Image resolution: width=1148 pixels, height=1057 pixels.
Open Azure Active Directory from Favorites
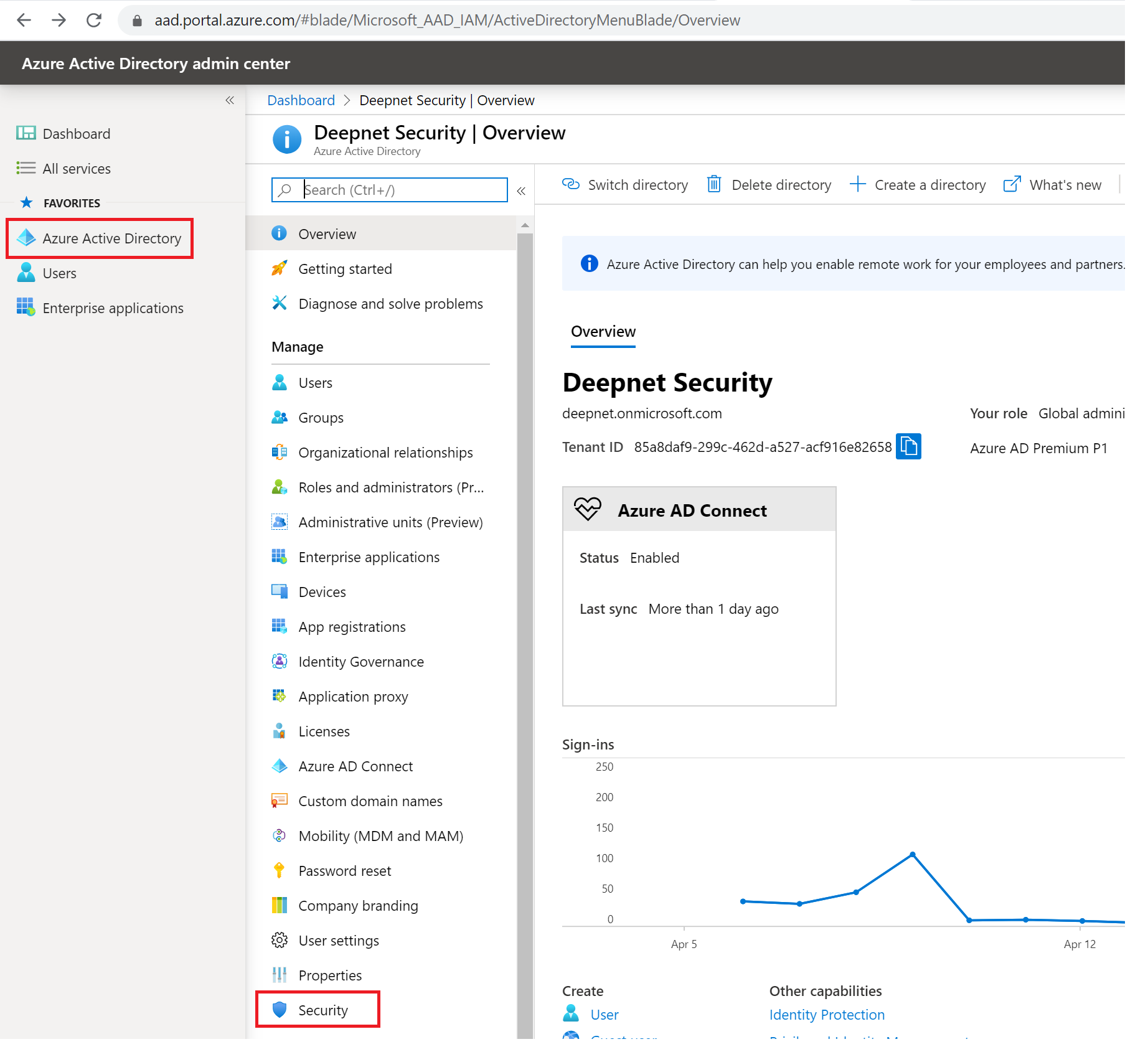point(111,238)
